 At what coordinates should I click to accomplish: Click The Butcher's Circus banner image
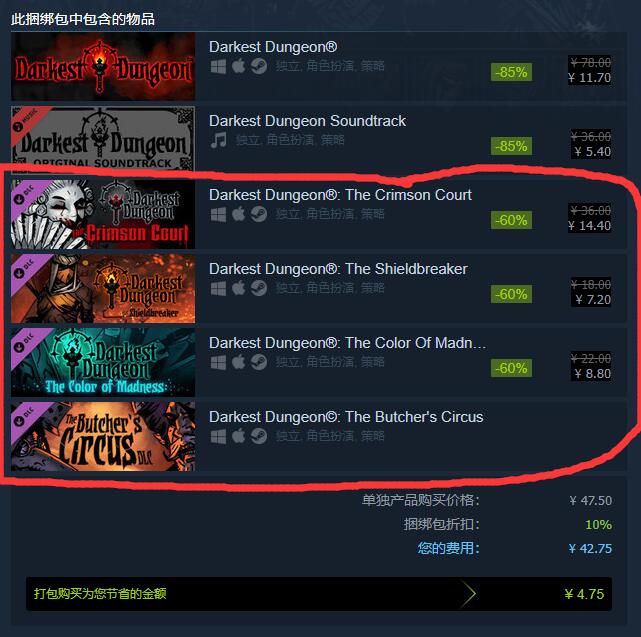103,437
